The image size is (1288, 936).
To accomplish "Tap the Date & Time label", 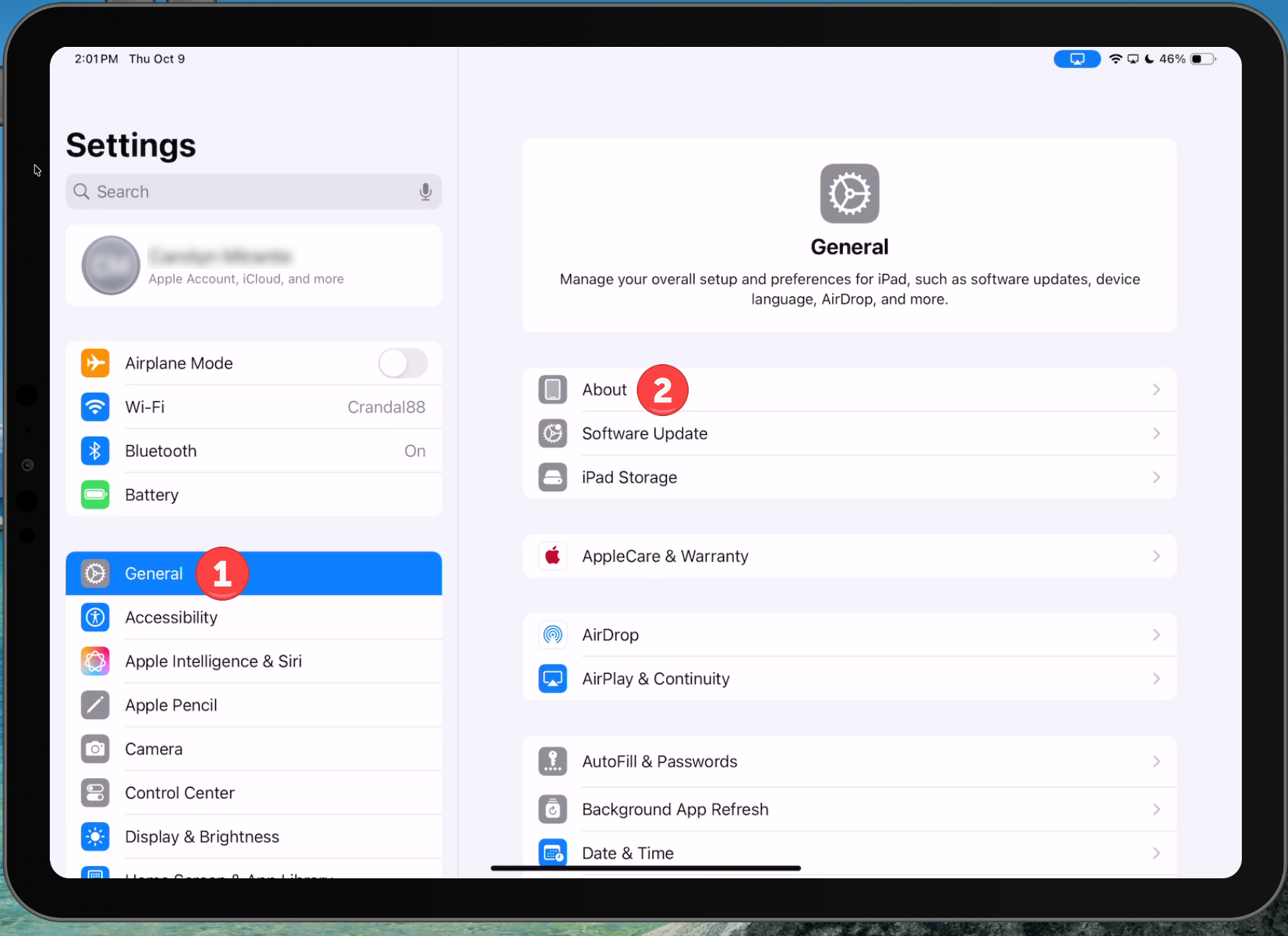I will 628,853.
